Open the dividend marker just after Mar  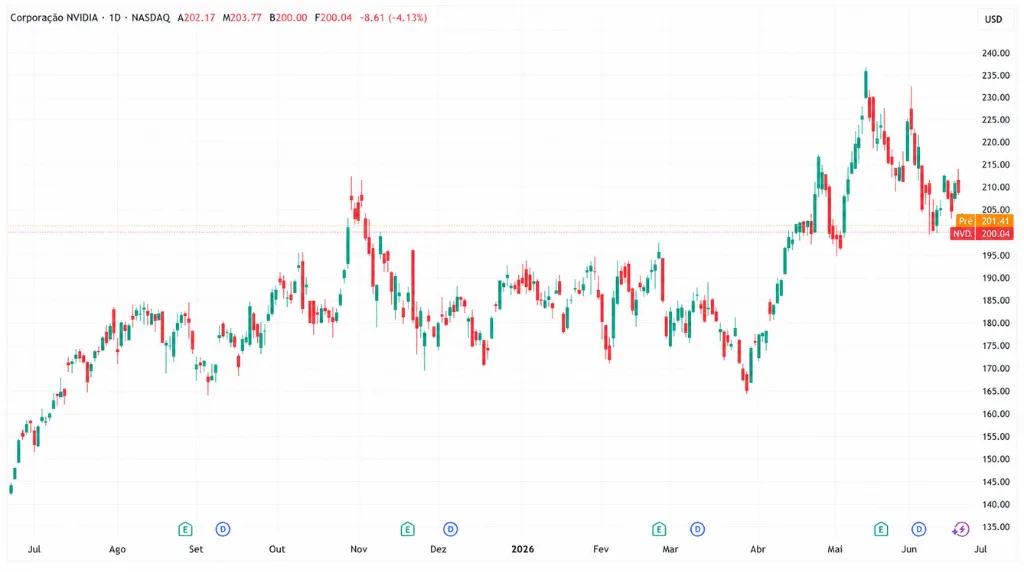click(x=697, y=529)
